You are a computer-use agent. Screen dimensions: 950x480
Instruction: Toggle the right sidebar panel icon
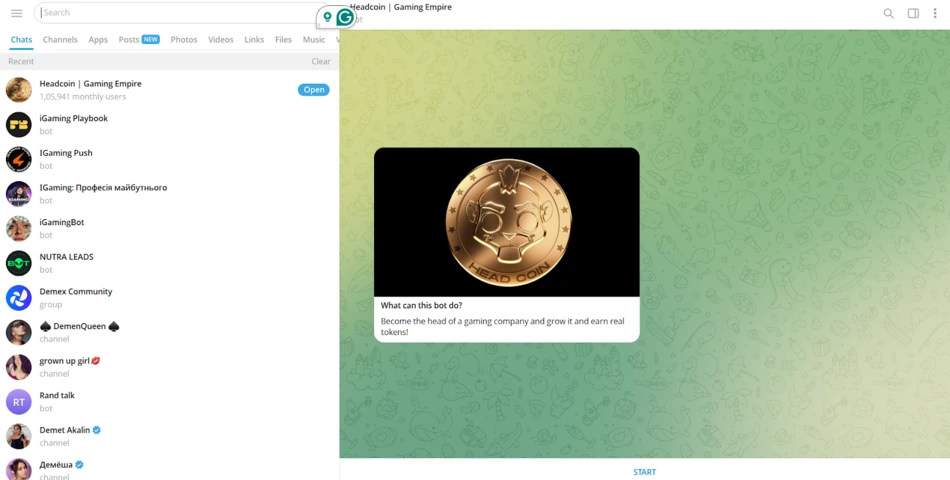913,13
